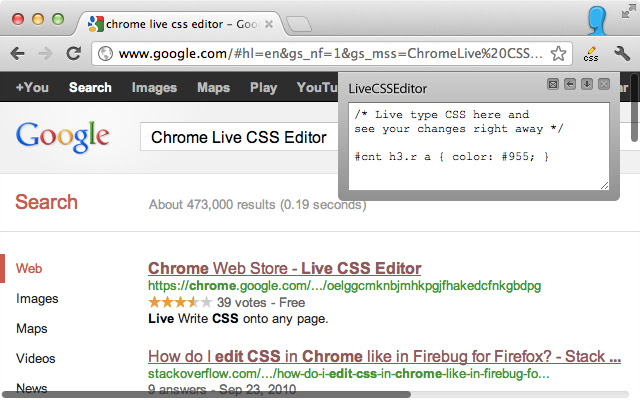Move the LiveCSSEditor panel to the left
This screenshot has width=640, height=400.
click(x=570, y=85)
